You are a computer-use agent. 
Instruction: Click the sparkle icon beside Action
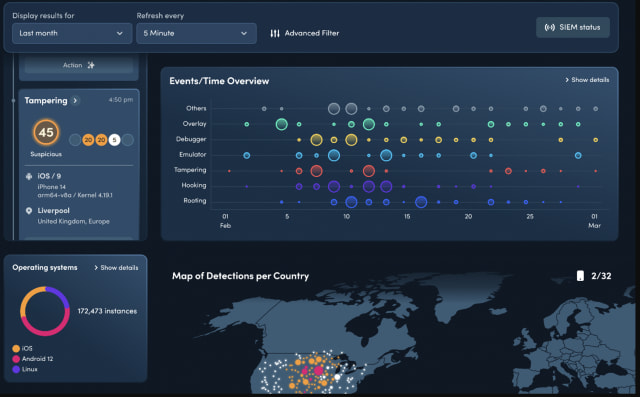click(x=91, y=65)
